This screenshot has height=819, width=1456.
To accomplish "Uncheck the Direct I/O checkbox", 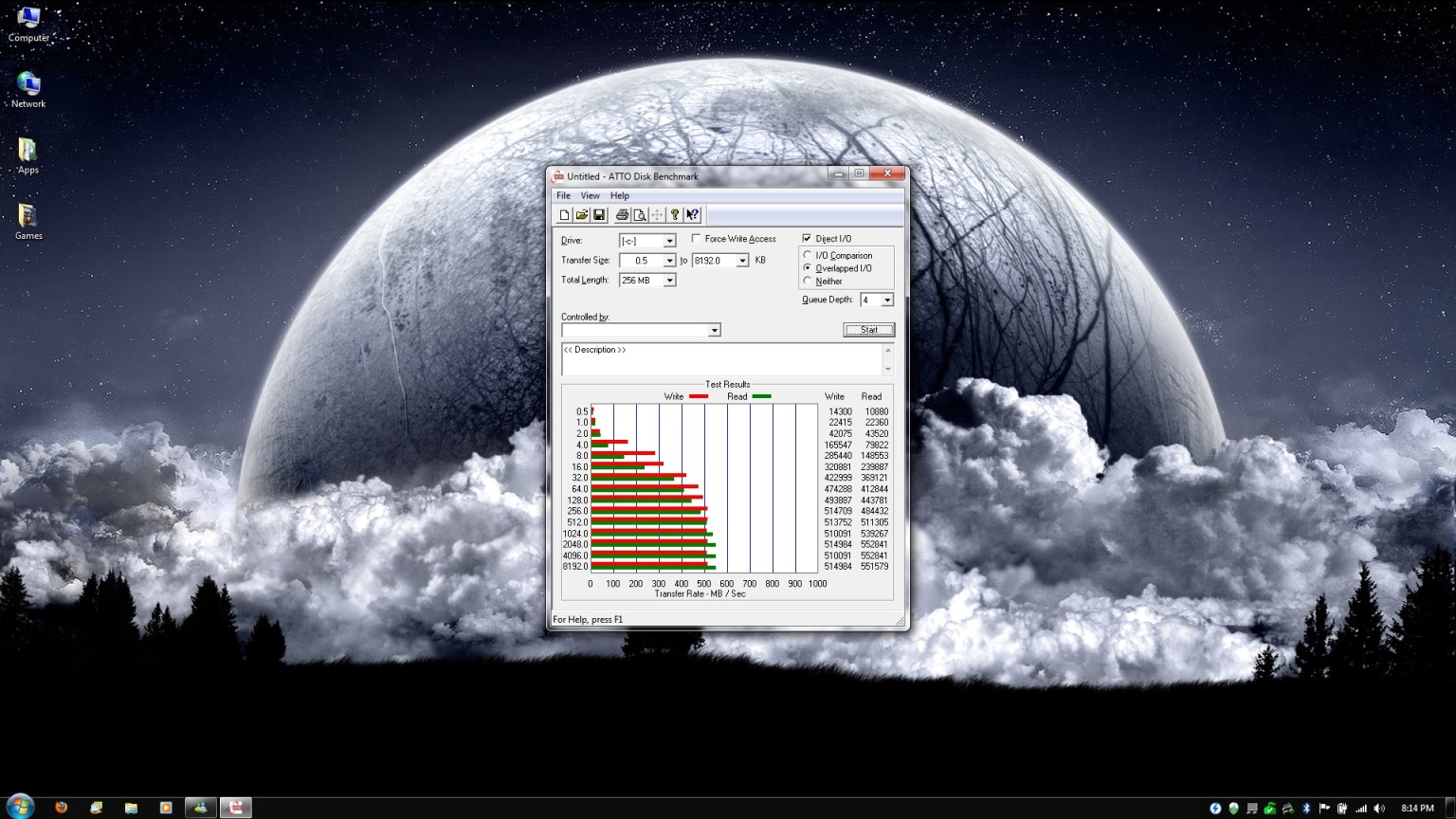I will [x=807, y=238].
